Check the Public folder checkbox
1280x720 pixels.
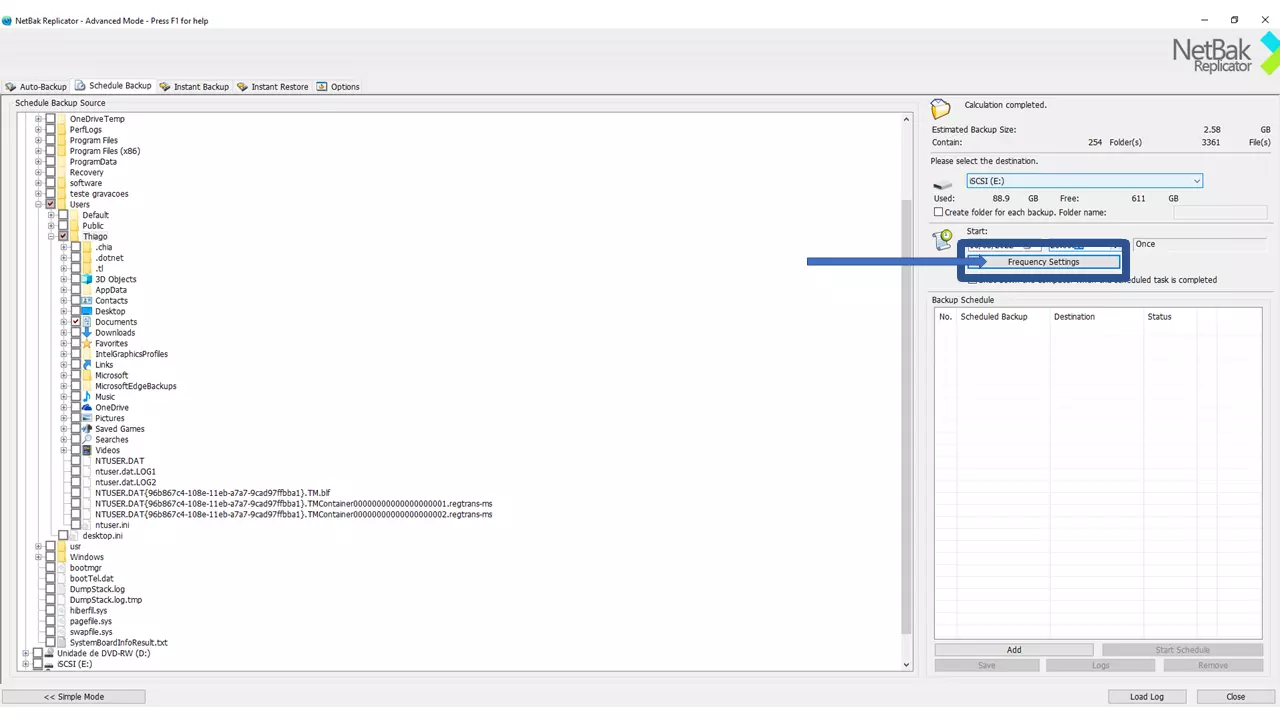click(63, 226)
